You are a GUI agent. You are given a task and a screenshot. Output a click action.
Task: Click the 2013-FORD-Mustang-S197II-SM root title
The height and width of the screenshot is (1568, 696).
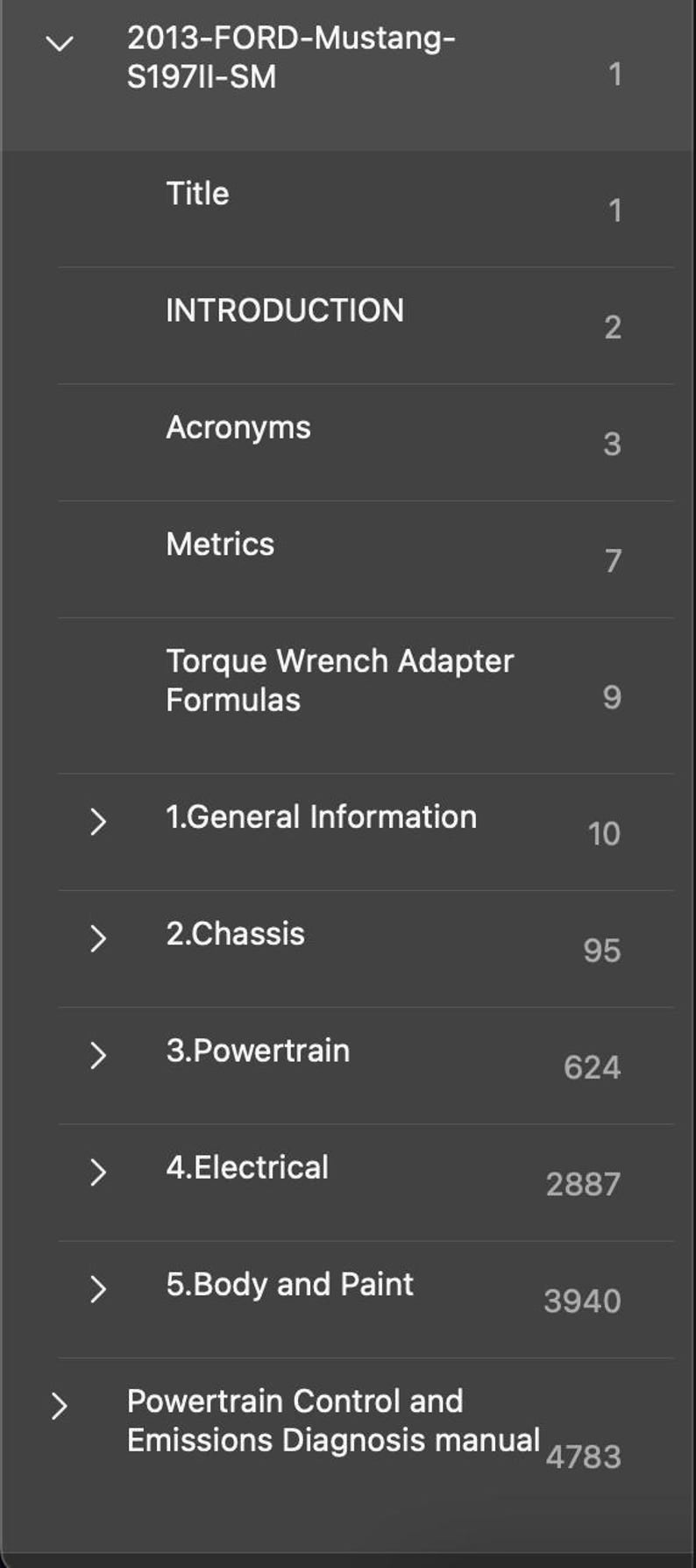pos(290,57)
